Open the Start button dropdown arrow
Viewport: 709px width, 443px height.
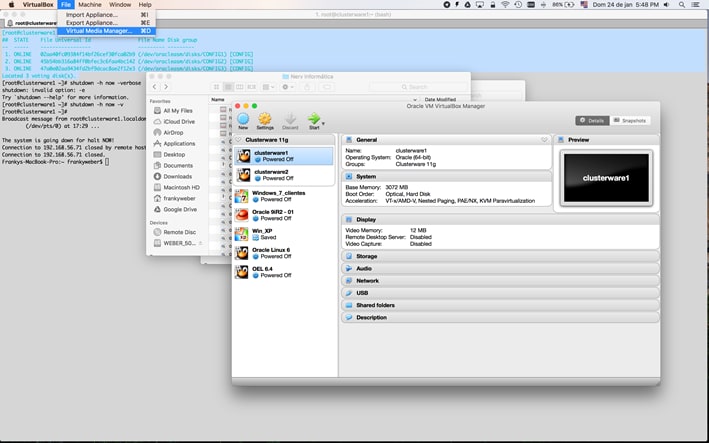pyautogui.click(x=323, y=122)
